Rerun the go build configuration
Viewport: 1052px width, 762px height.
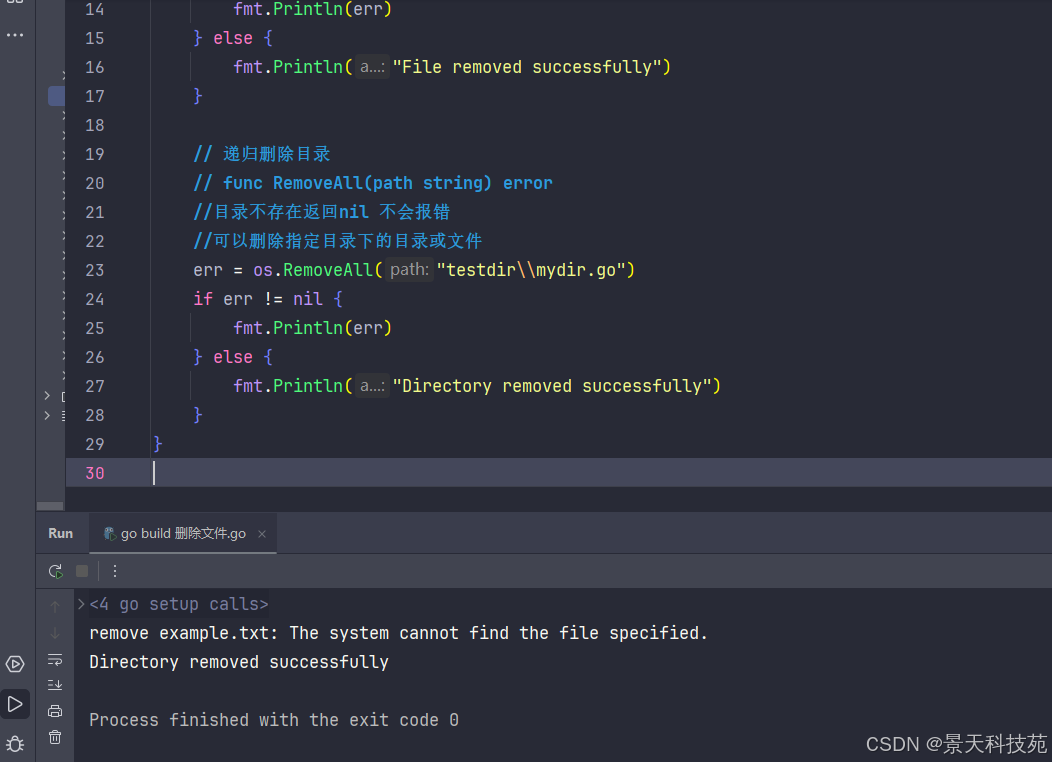pos(55,571)
